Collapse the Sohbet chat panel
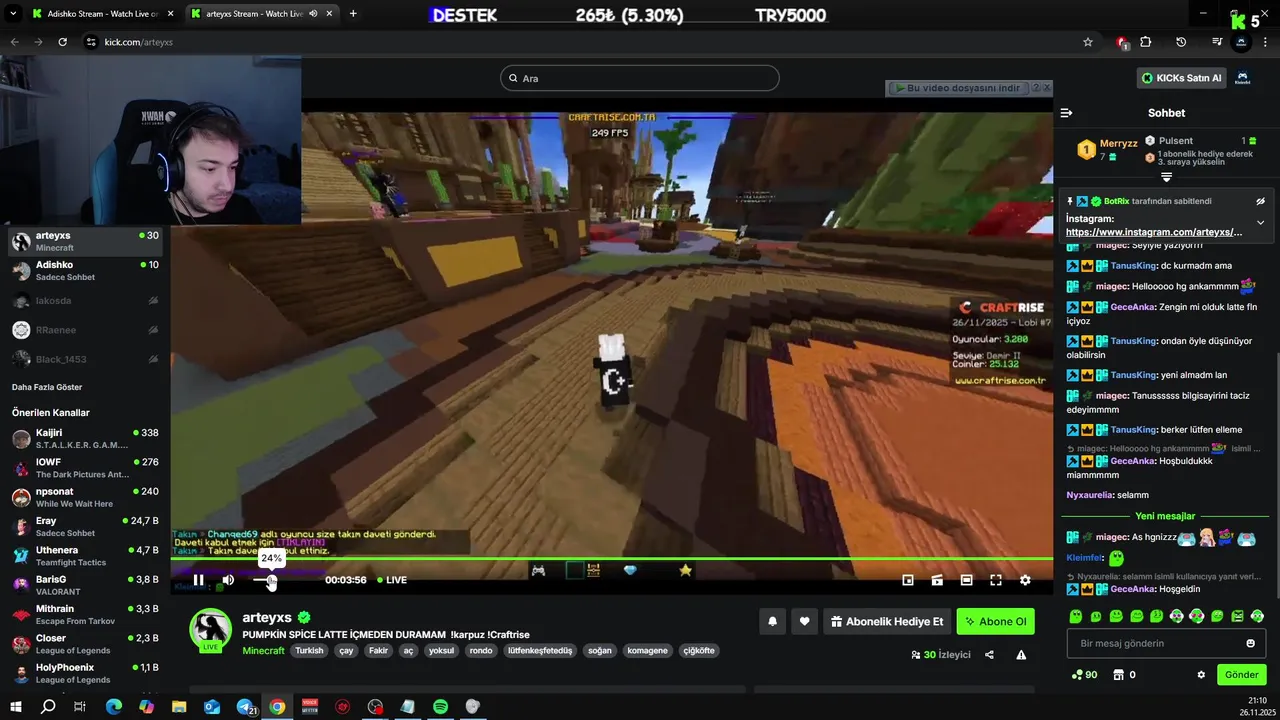This screenshot has width=1280, height=720. [1066, 113]
